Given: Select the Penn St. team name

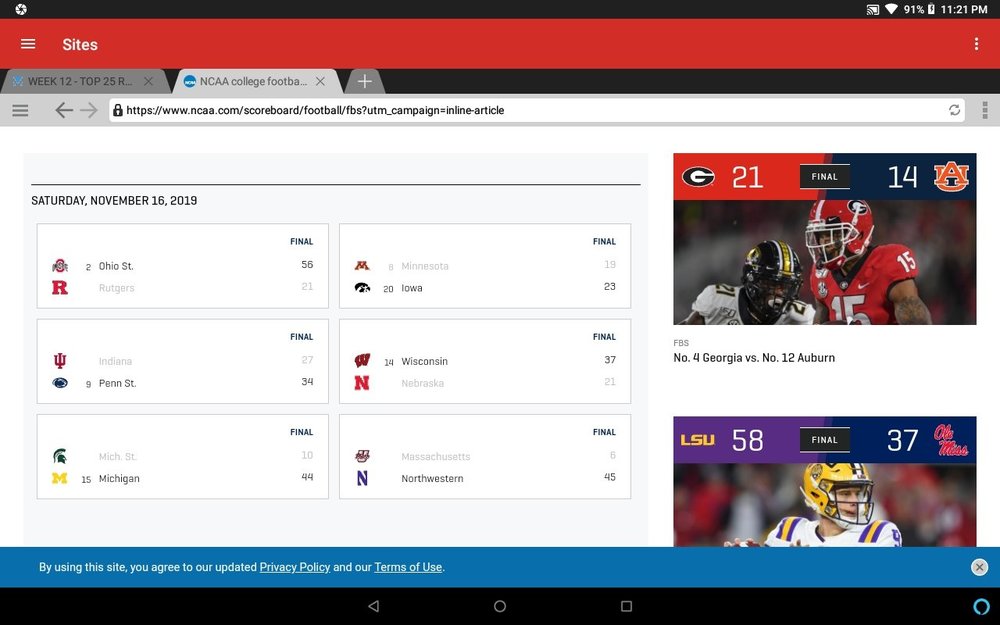Looking at the screenshot, I should coord(117,383).
